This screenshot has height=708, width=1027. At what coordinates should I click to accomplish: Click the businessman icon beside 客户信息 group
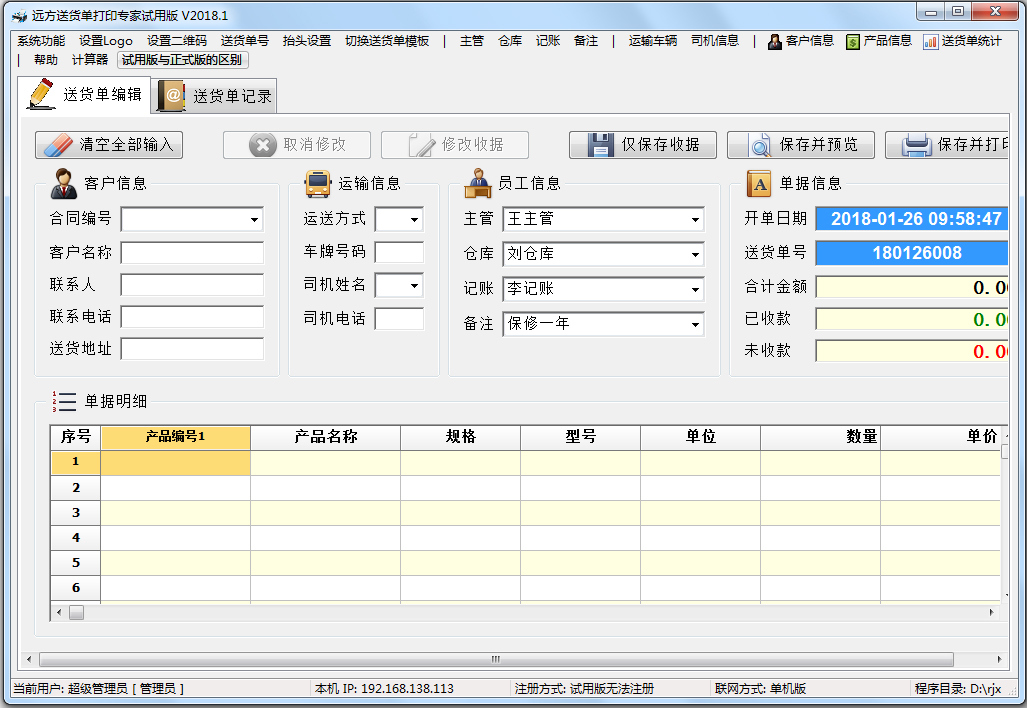pos(64,183)
